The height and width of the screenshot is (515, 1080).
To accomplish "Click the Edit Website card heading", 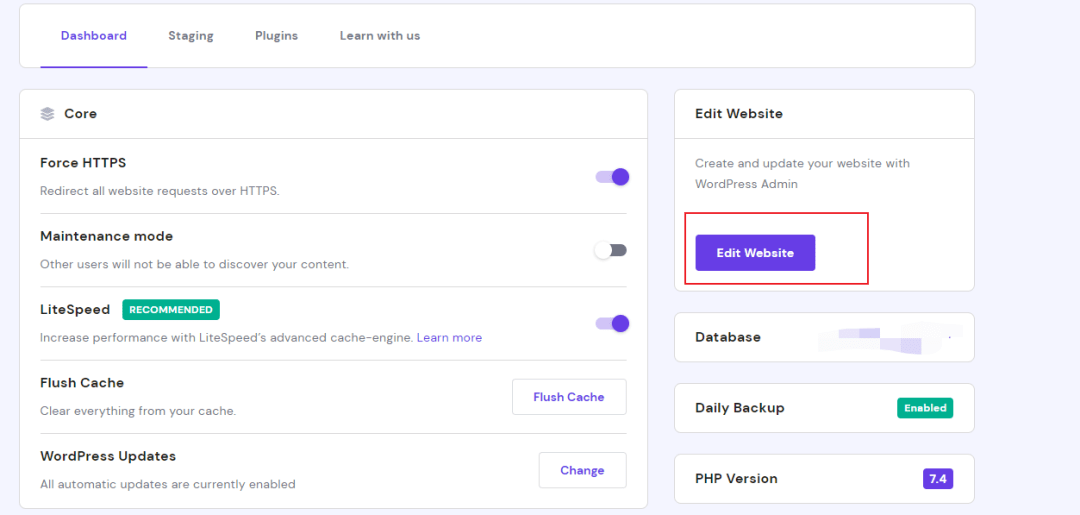I will 739,114.
